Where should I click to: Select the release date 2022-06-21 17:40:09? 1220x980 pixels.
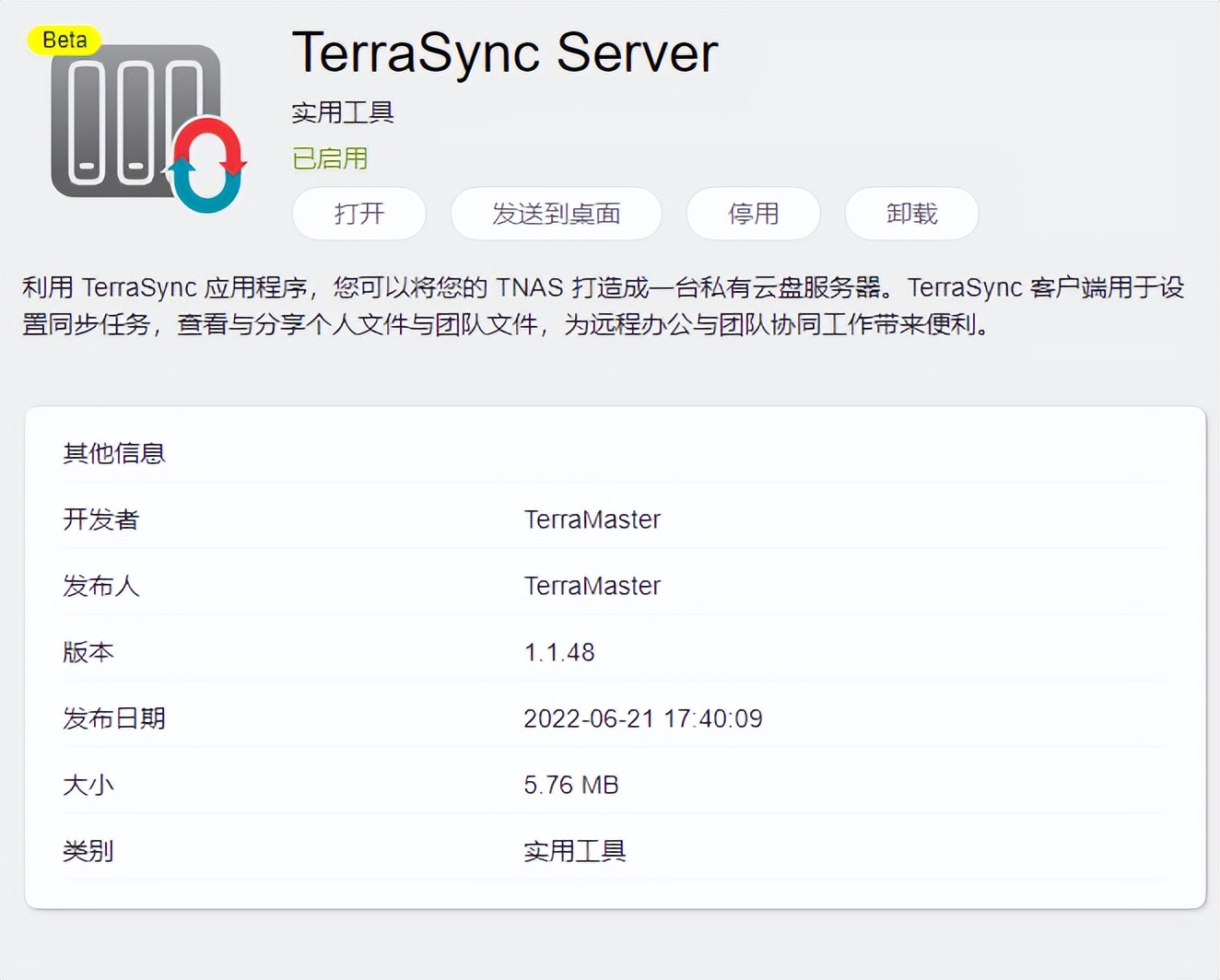click(x=643, y=718)
